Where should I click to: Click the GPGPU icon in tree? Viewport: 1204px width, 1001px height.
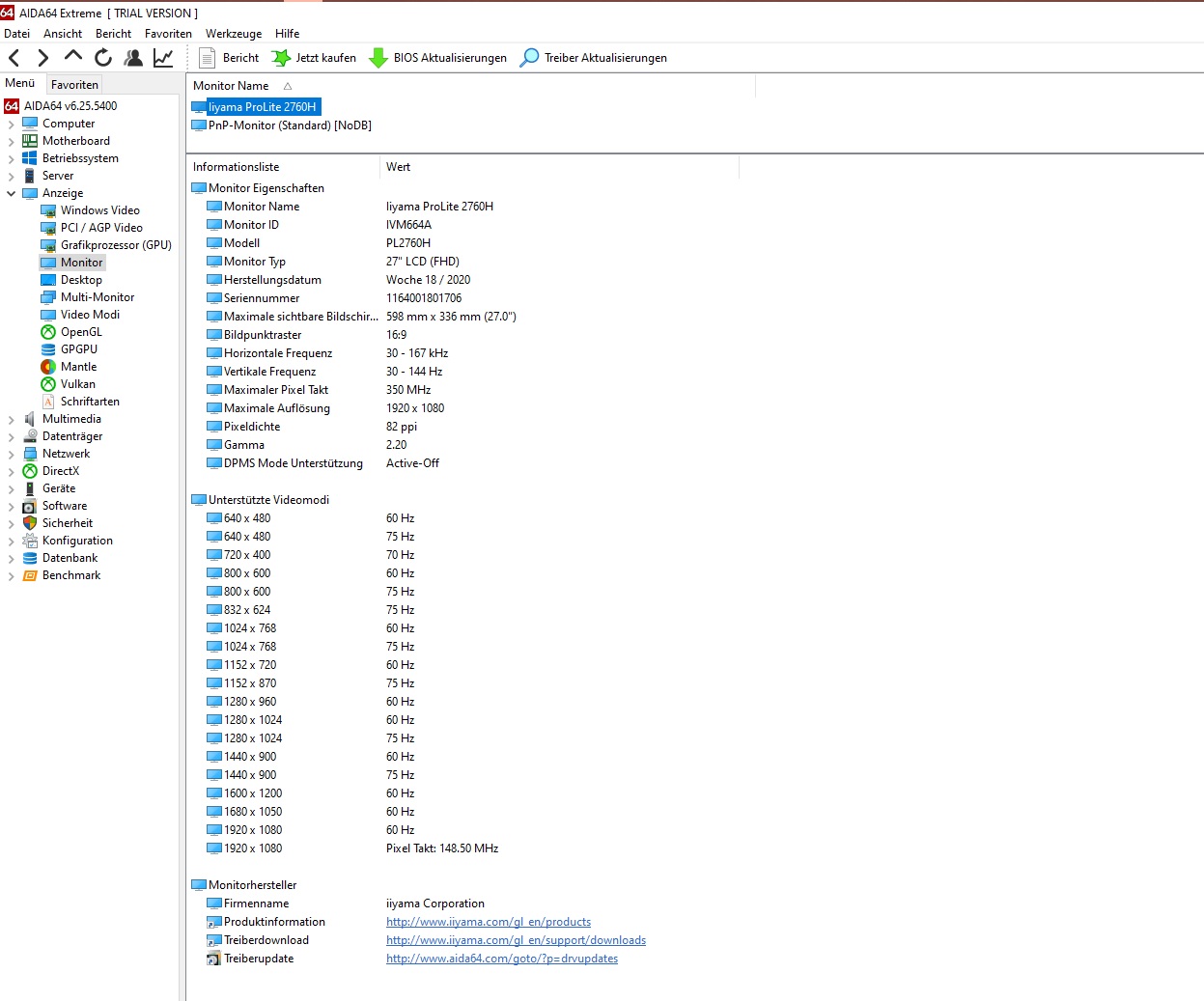(x=48, y=349)
